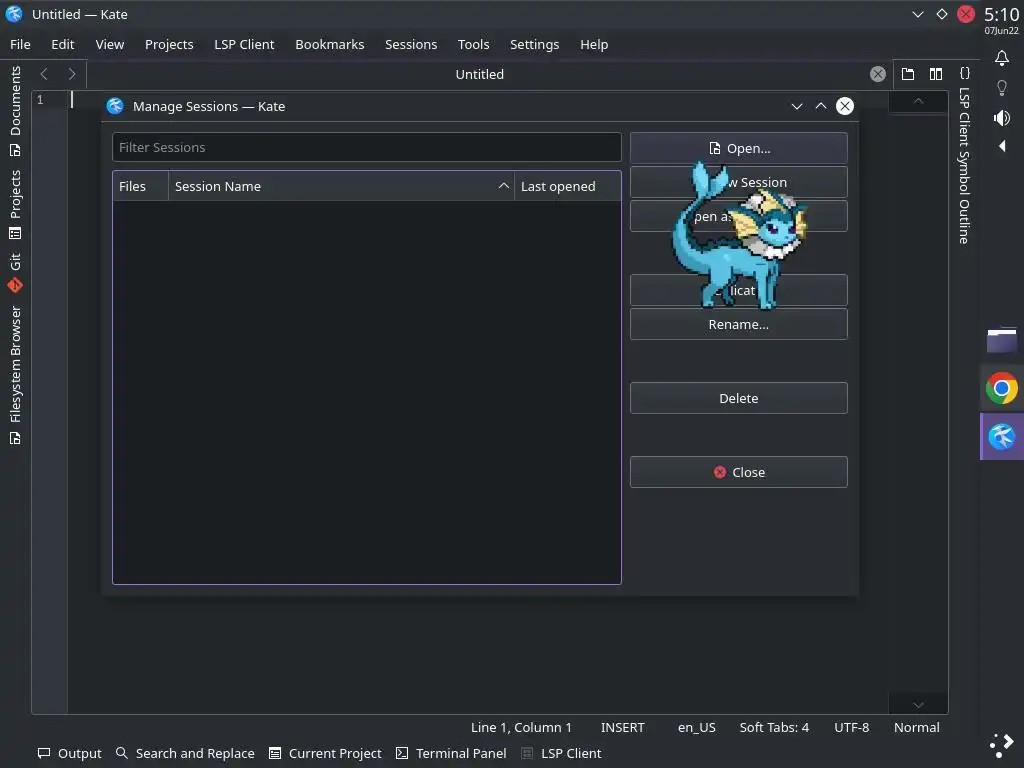Screen dimensions: 1024x768
Task: Open the Settings menu
Action: [x=534, y=44]
